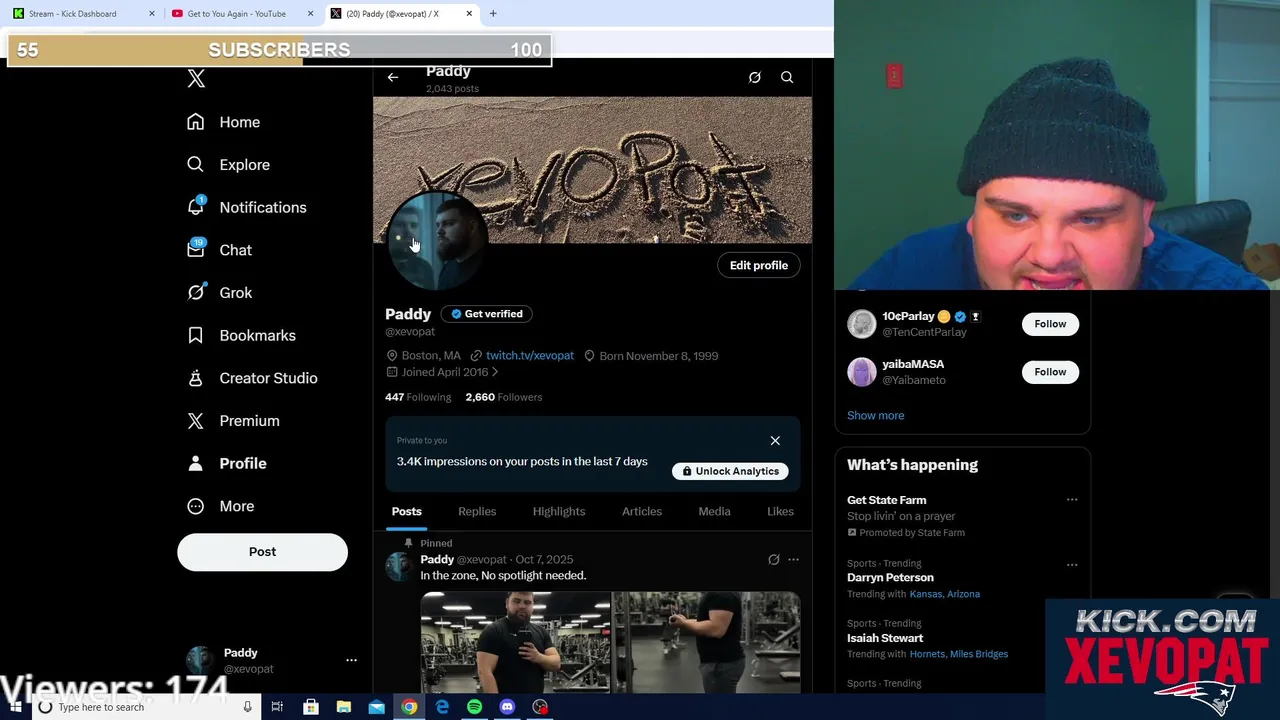Screen dimensions: 1280x720
Task: Open the Miles Bridges trending link
Action: 979,654
